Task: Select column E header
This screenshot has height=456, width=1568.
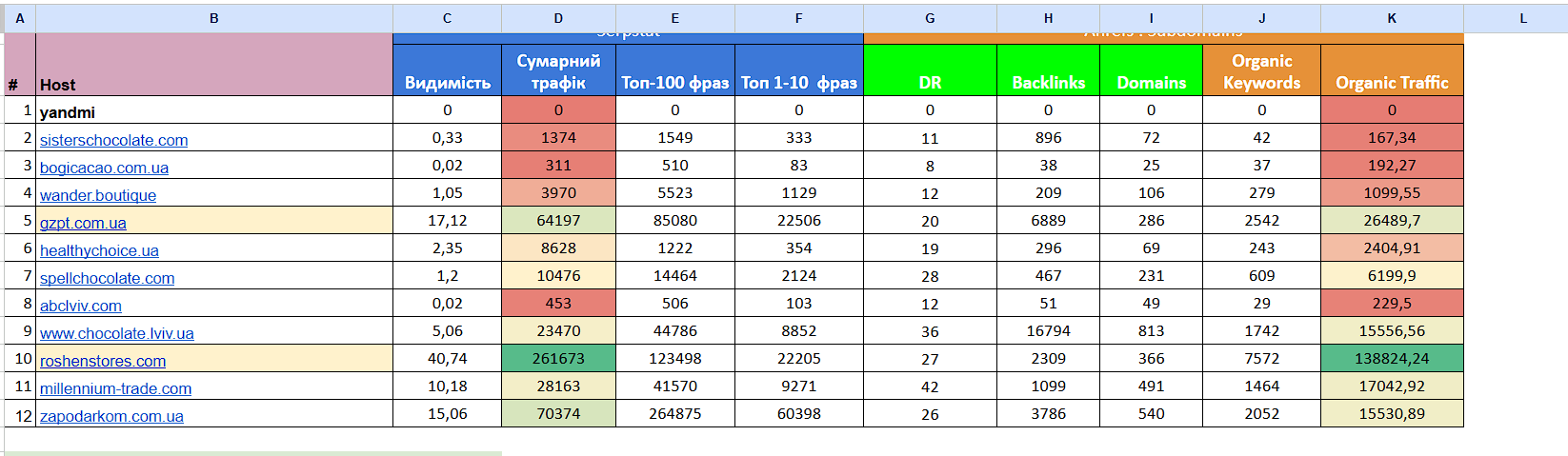Action: click(675, 18)
